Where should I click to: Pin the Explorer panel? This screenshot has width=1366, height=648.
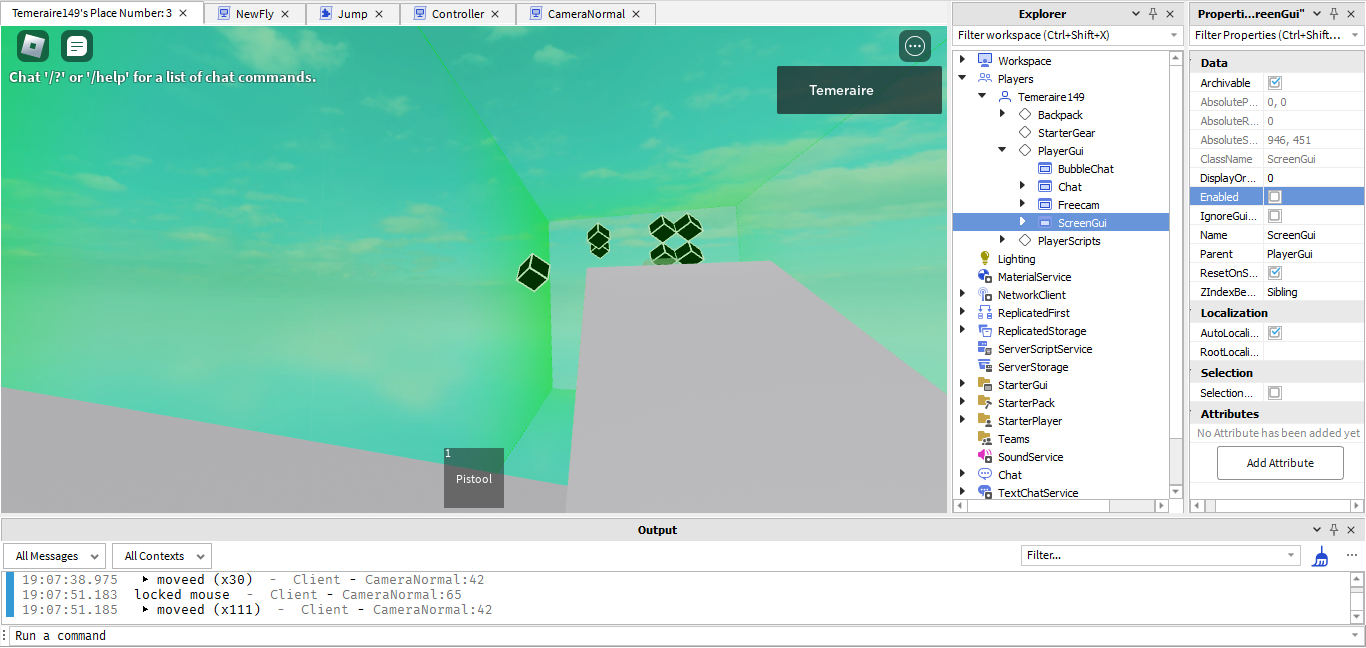pyautogui.click(x=1153, y=14)
